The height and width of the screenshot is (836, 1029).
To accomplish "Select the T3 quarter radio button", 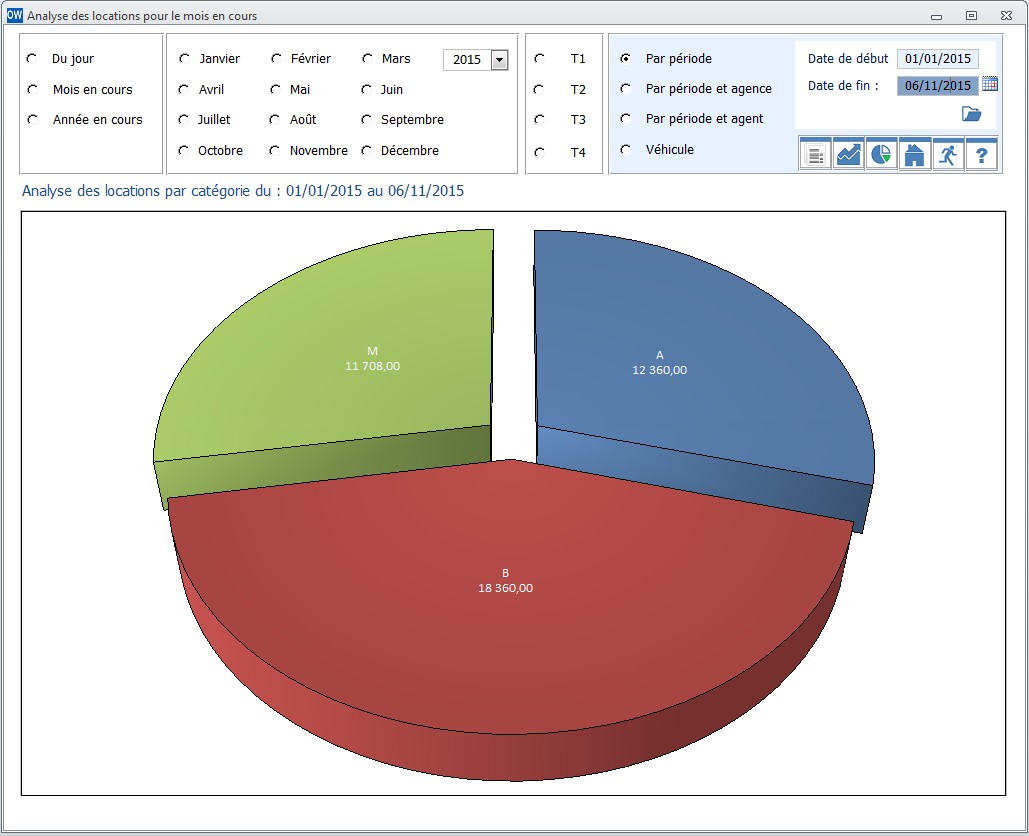I will 539,119.
